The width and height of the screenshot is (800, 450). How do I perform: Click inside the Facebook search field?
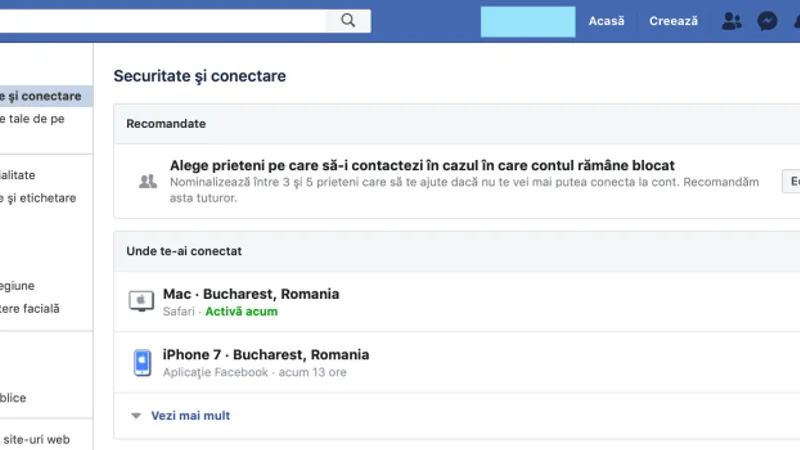coord(162,21)
